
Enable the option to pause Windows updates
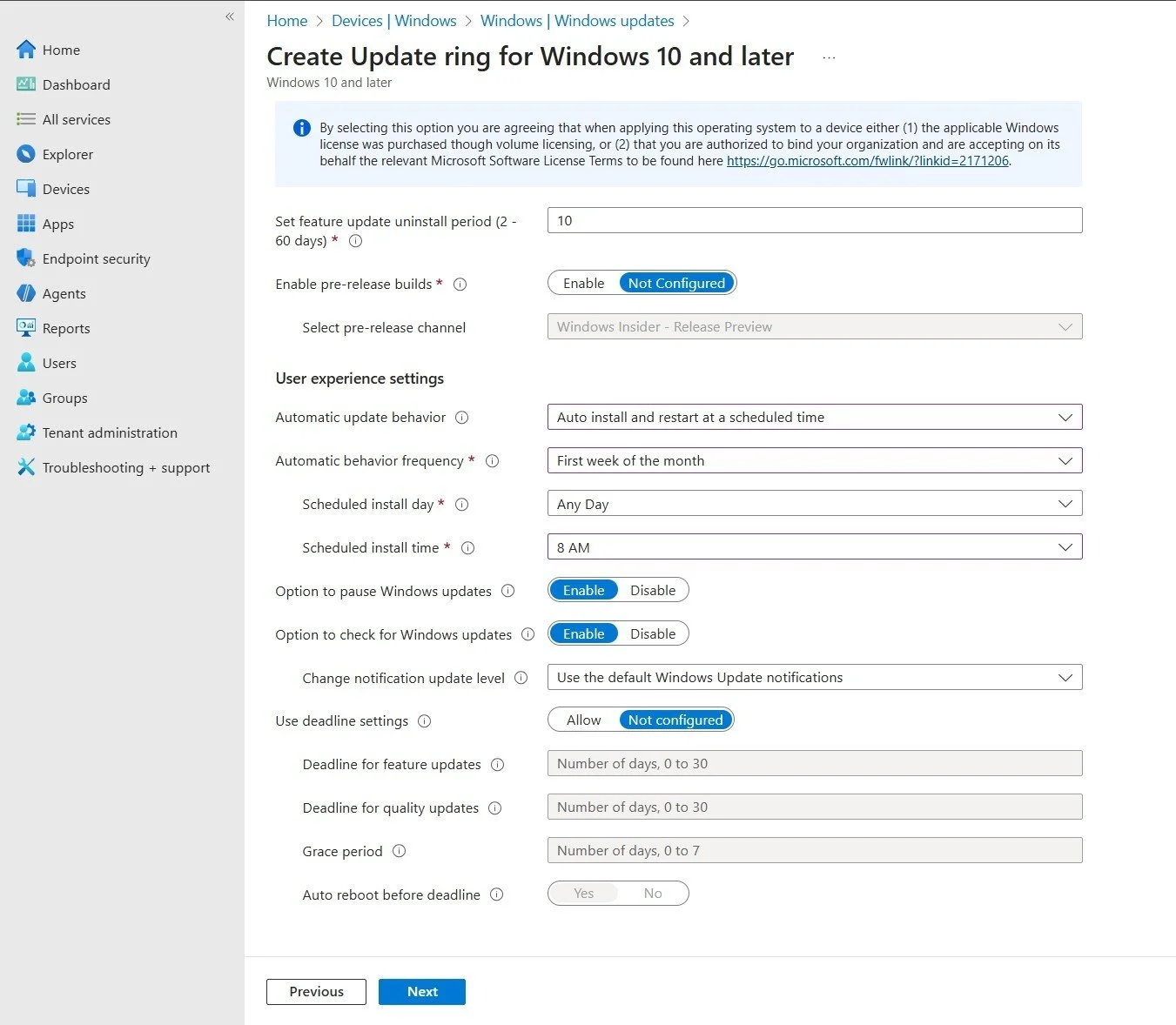(x=583, y=591)
